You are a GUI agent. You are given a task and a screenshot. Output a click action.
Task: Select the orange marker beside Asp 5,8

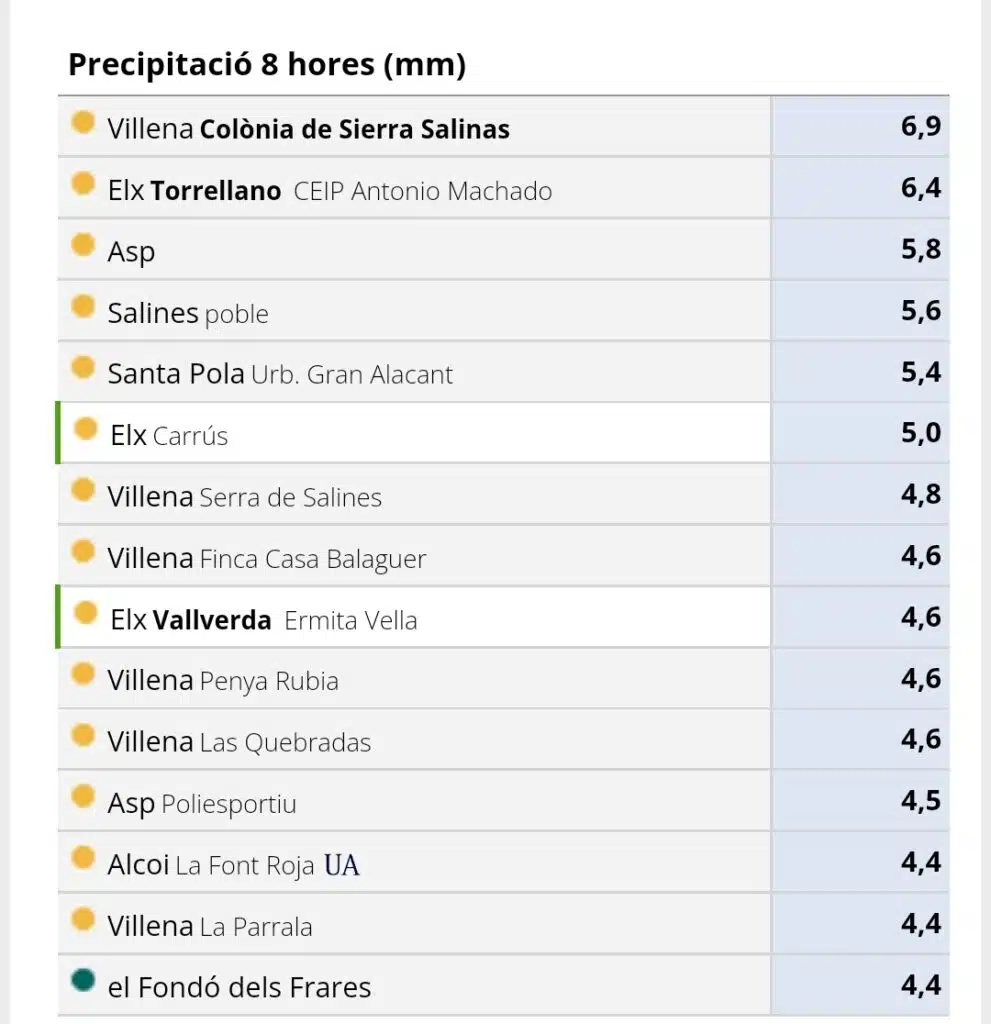pyautogui.click(x=83, y=245)
